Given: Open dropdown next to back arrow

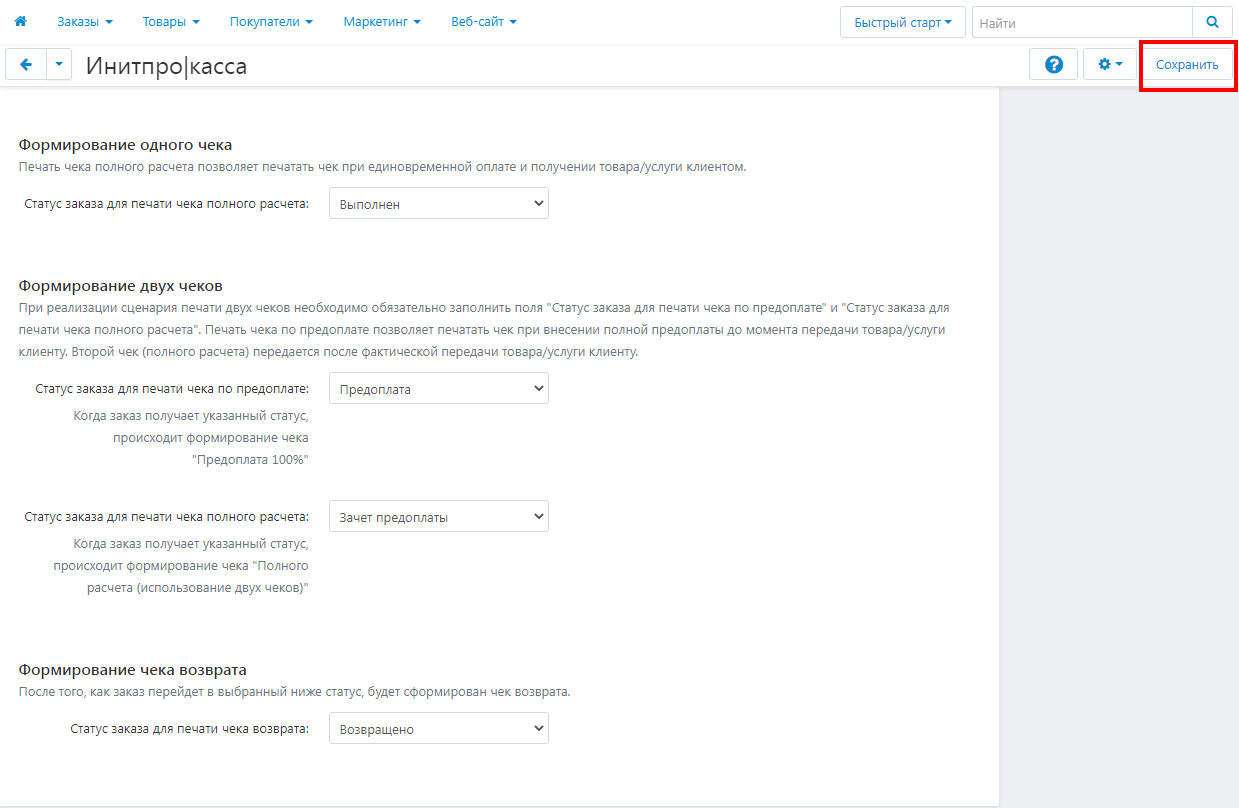Looking at the screenshot, I should coord(59,64).
